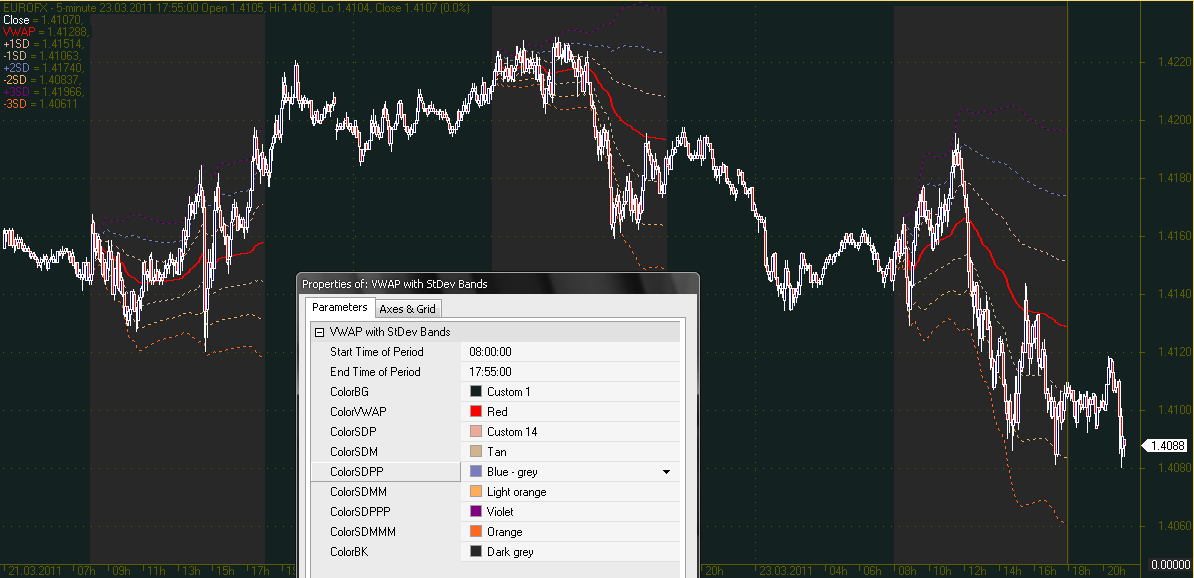Select the ColorSDMMM parameter row label

pyautogui.click(x=362, y=532)
